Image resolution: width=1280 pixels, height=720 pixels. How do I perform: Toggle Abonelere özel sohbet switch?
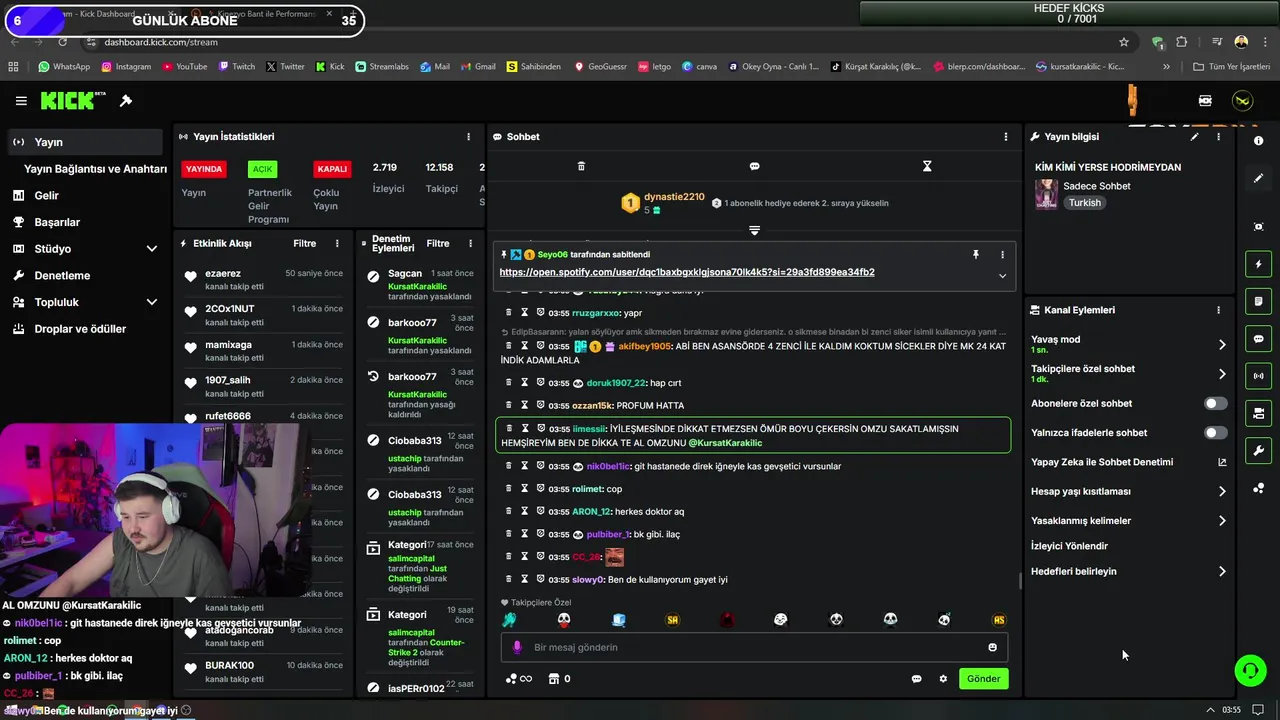tap(1215, 404)
